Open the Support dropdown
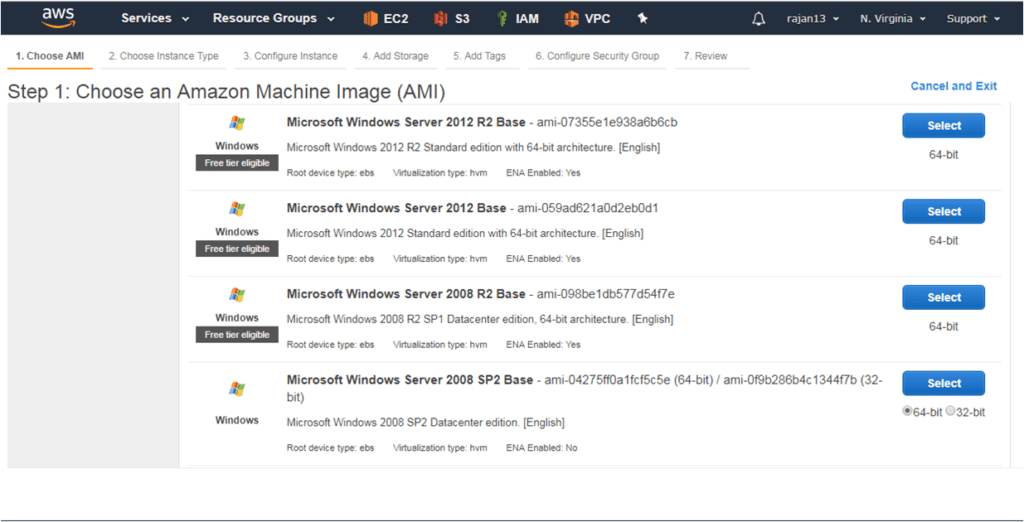 [x=974, y=19]
